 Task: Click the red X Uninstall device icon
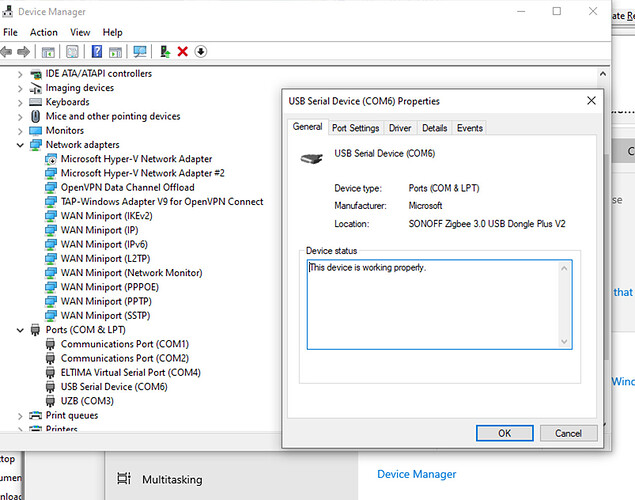click(x=182, y=51)
